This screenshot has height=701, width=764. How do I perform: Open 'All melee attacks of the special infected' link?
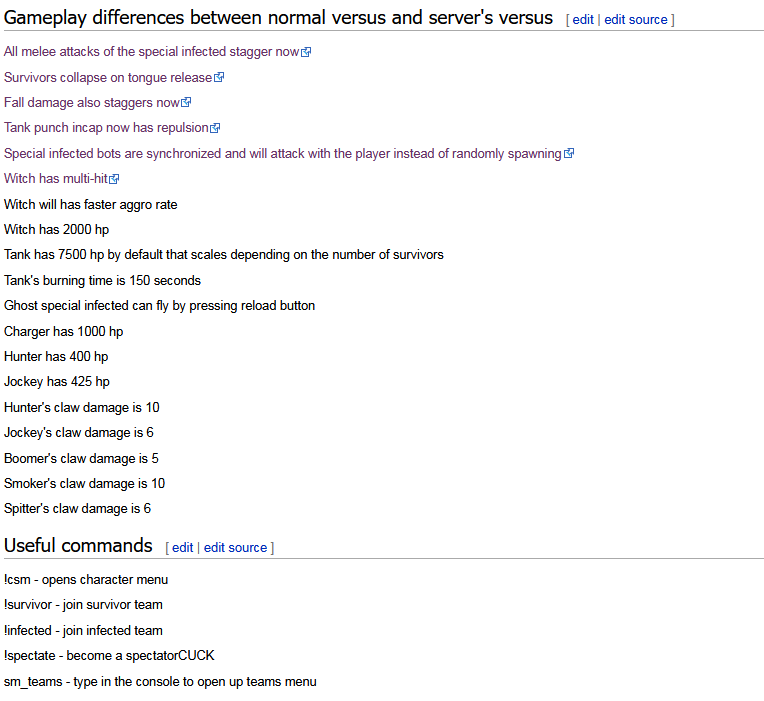tap(150, 52)
